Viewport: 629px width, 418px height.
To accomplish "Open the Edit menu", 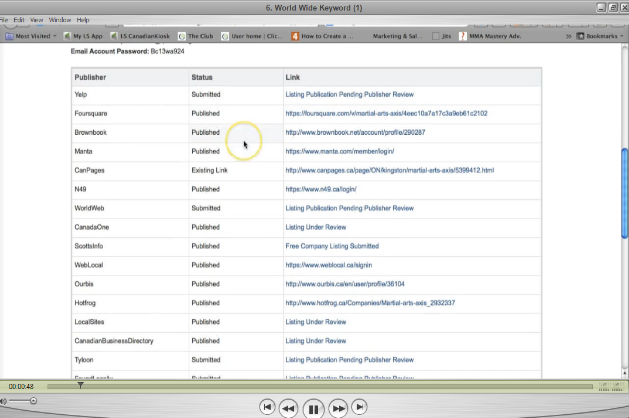I will [x=19, y=20].
